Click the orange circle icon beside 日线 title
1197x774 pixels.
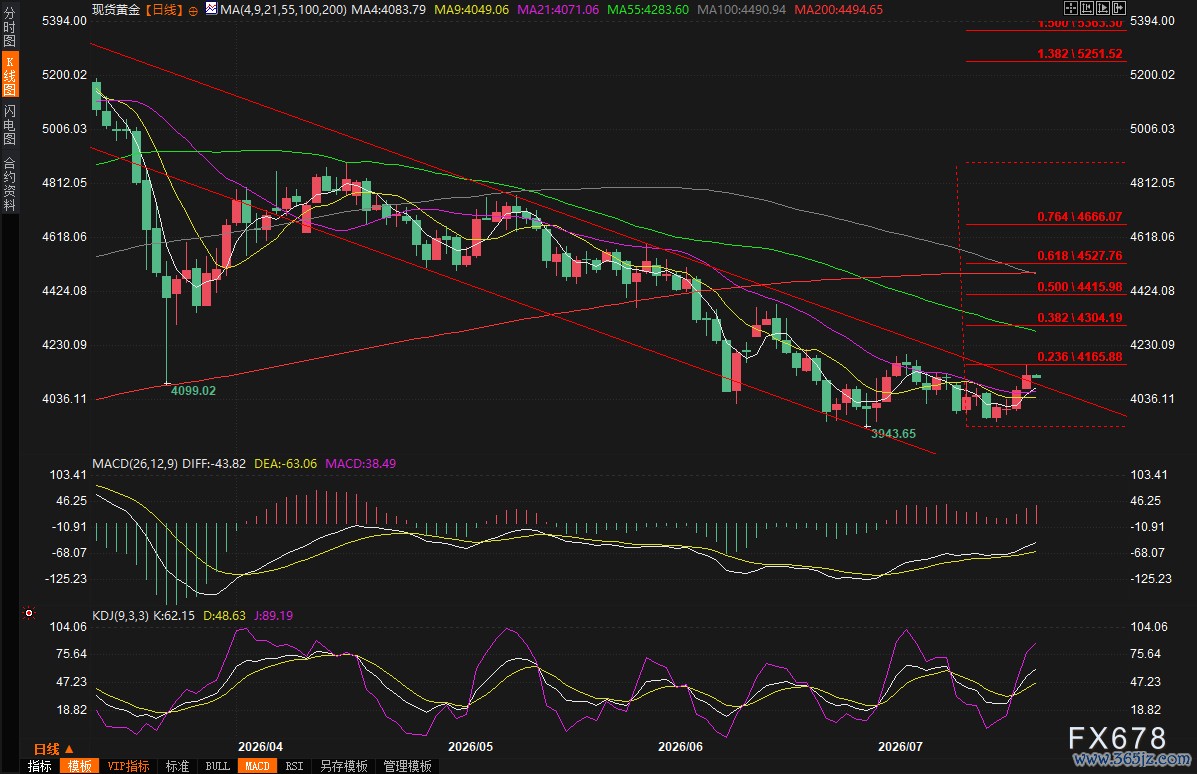click(193, 11)
